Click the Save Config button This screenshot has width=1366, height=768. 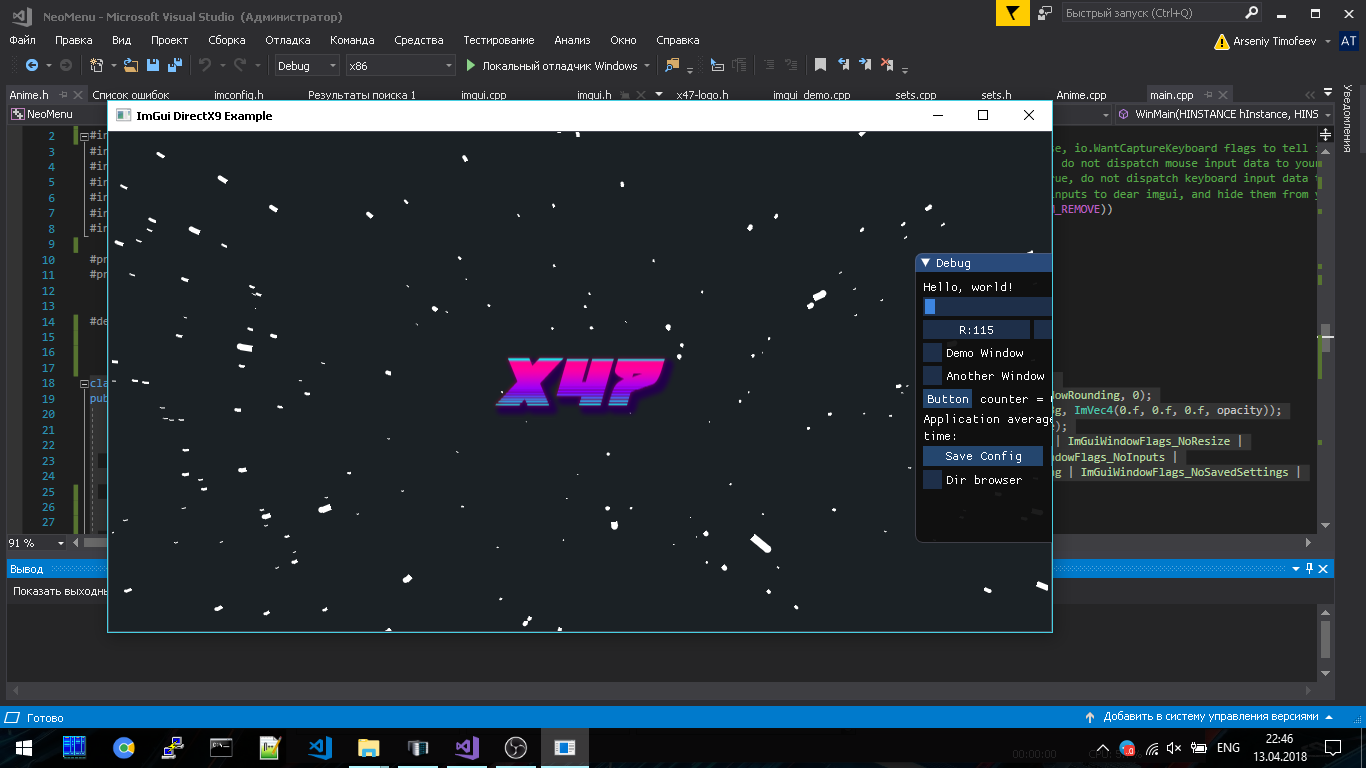(982, 456)
